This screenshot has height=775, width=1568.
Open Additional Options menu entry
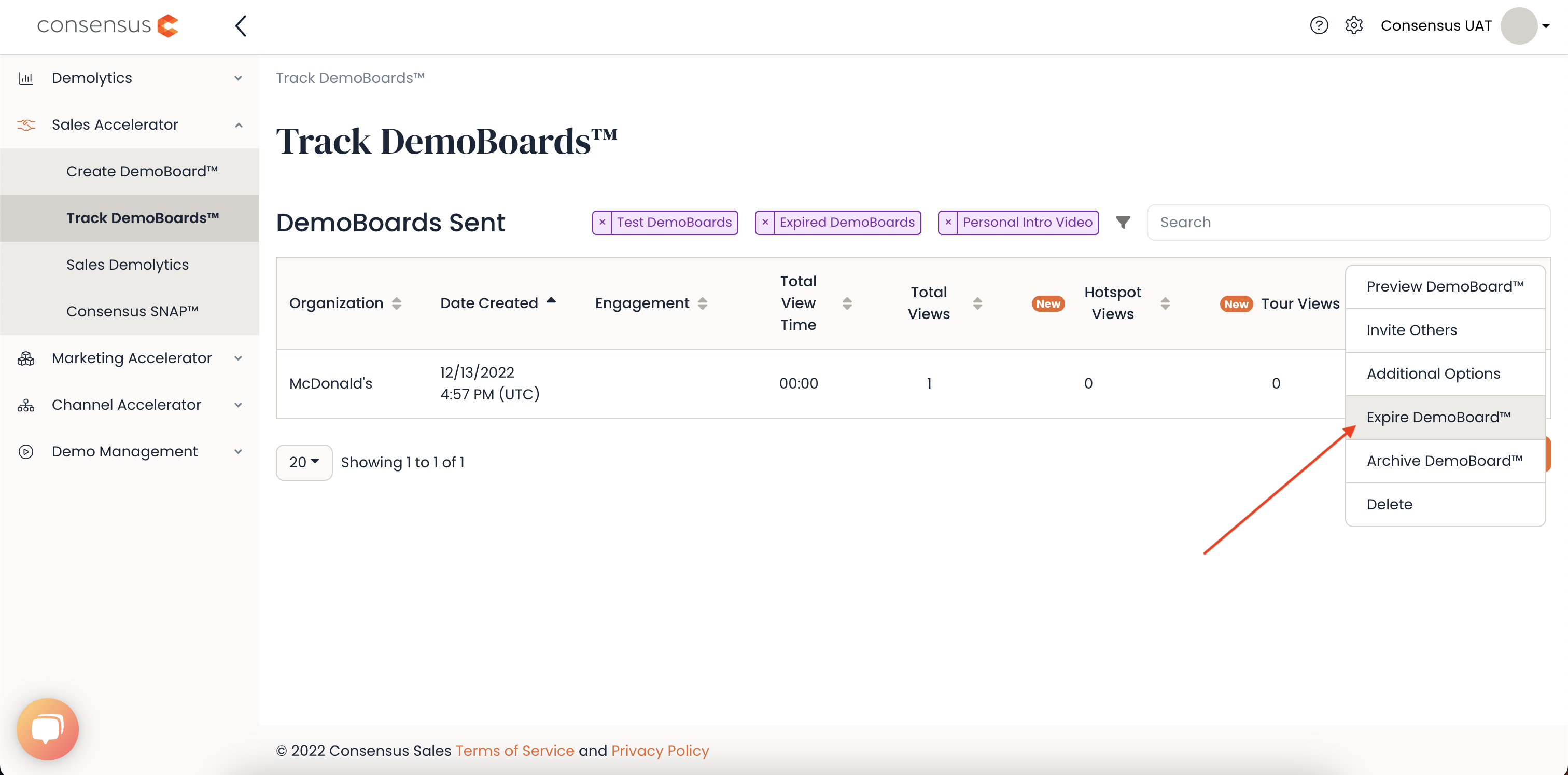[x=1445, y=374]
